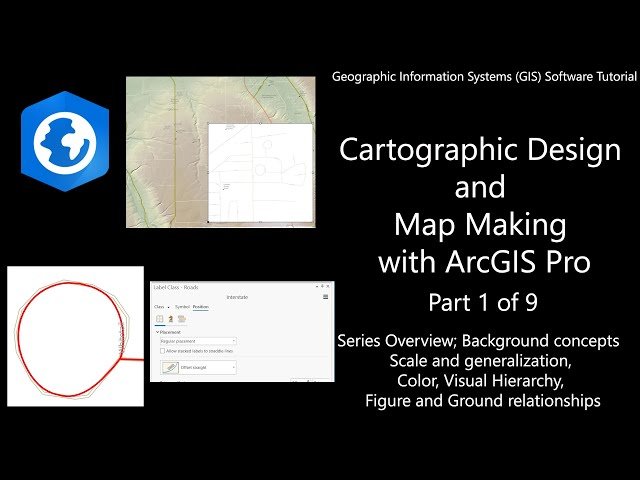Click the 'Map Making' title line

(x=480, y=225)
